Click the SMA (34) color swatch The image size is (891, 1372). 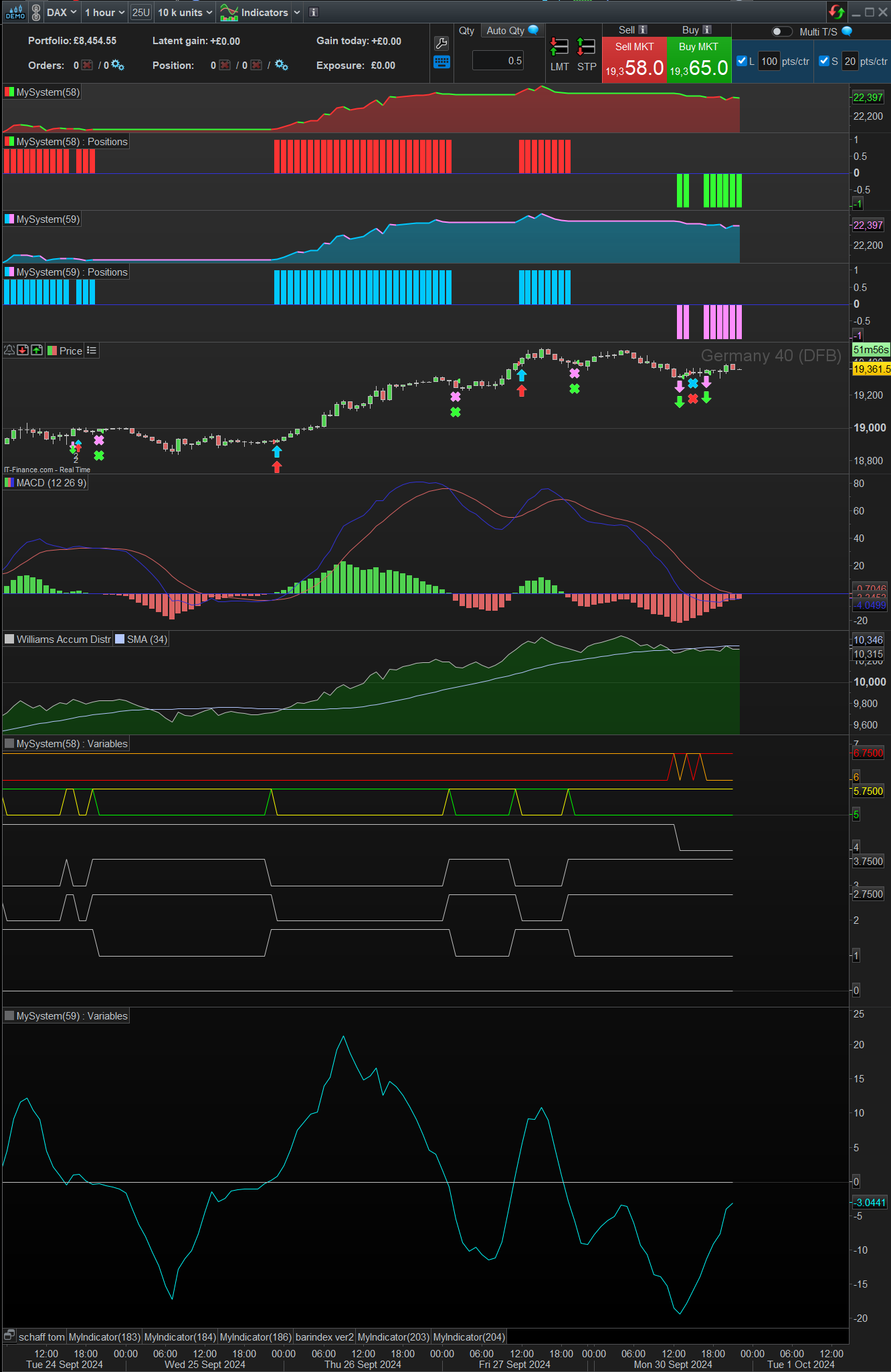pos(120,639)
